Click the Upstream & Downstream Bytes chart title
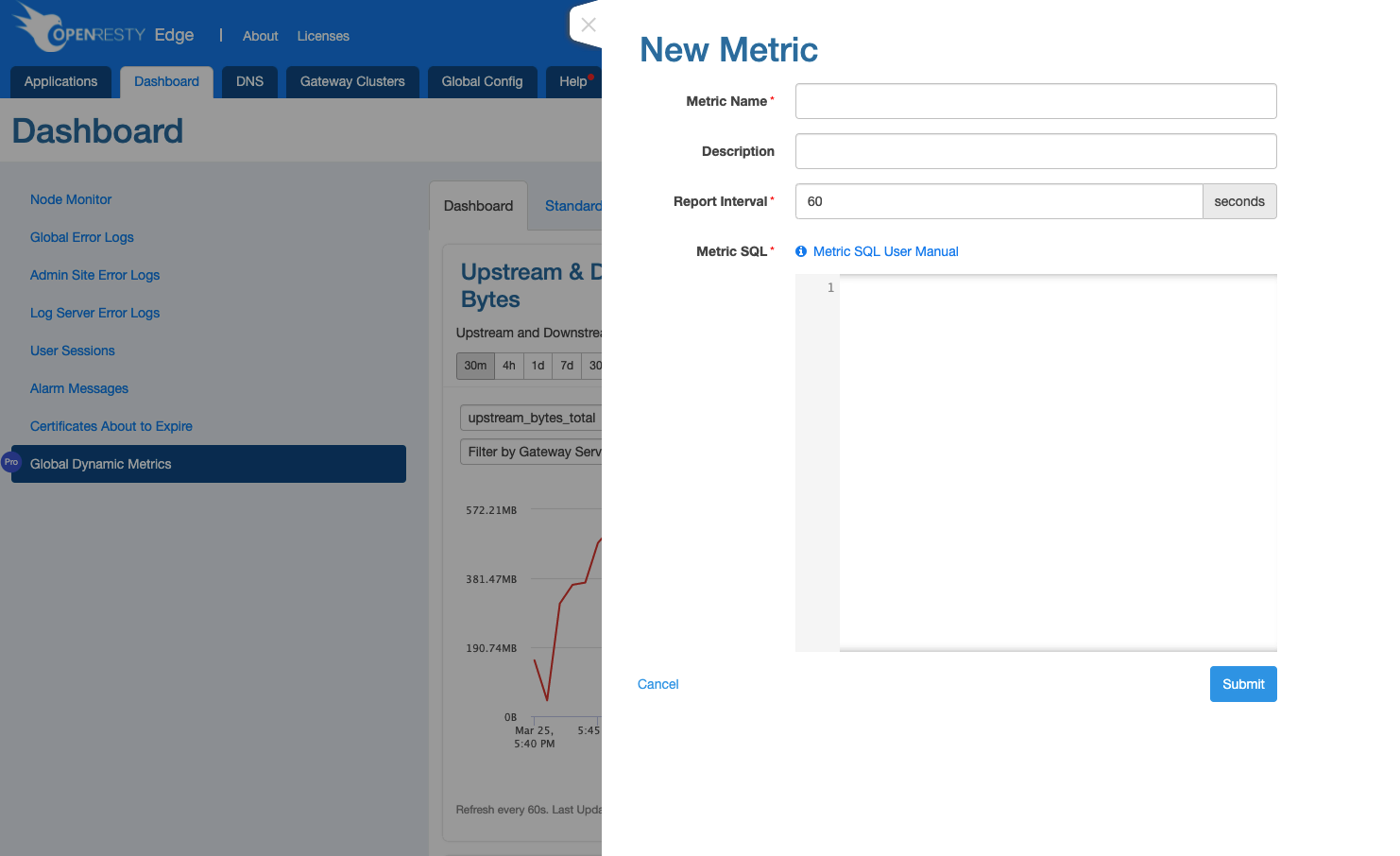Viewport: 1400px width, 856px height. [531, 285]
